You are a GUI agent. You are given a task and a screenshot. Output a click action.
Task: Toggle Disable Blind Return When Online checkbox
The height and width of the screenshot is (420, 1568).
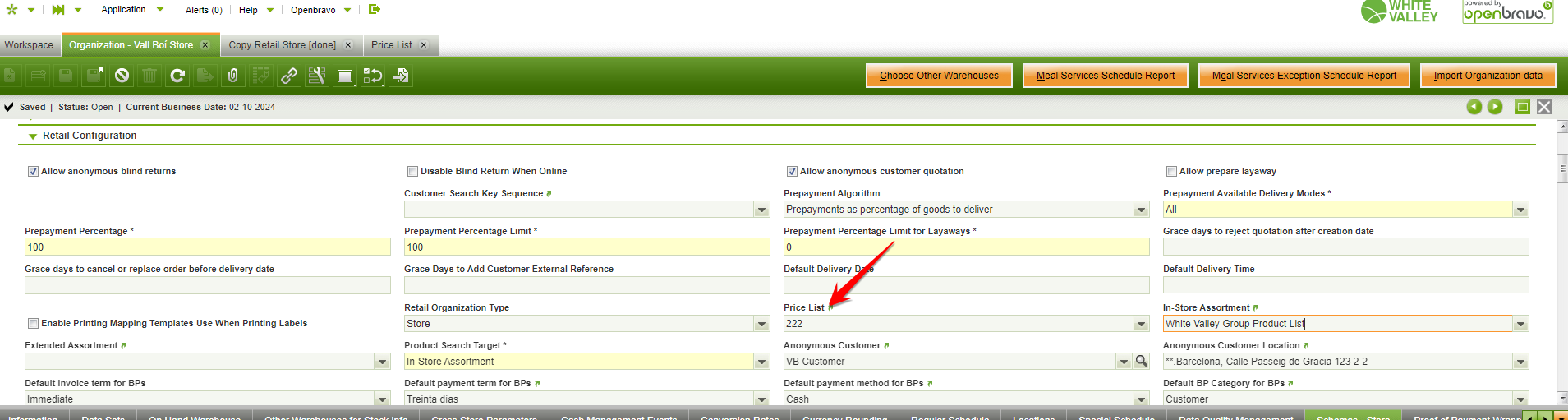tap(412, 171)
